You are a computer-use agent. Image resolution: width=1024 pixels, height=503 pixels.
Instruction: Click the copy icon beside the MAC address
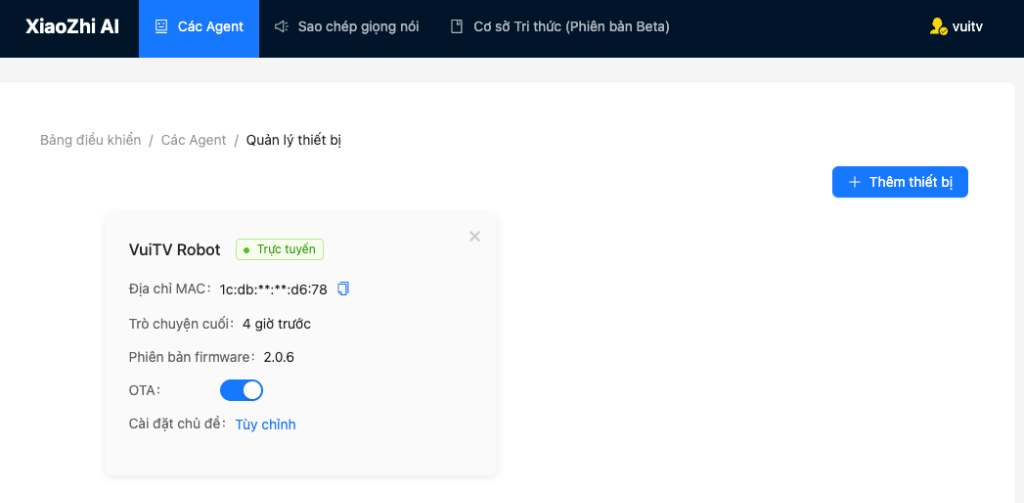click(x=343, y=289)
